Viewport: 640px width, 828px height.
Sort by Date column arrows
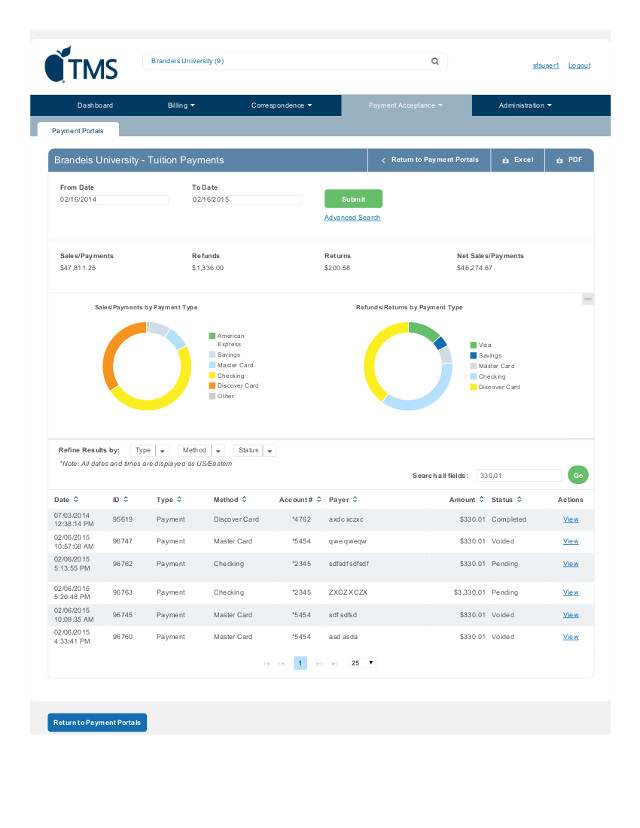(76, 499)
